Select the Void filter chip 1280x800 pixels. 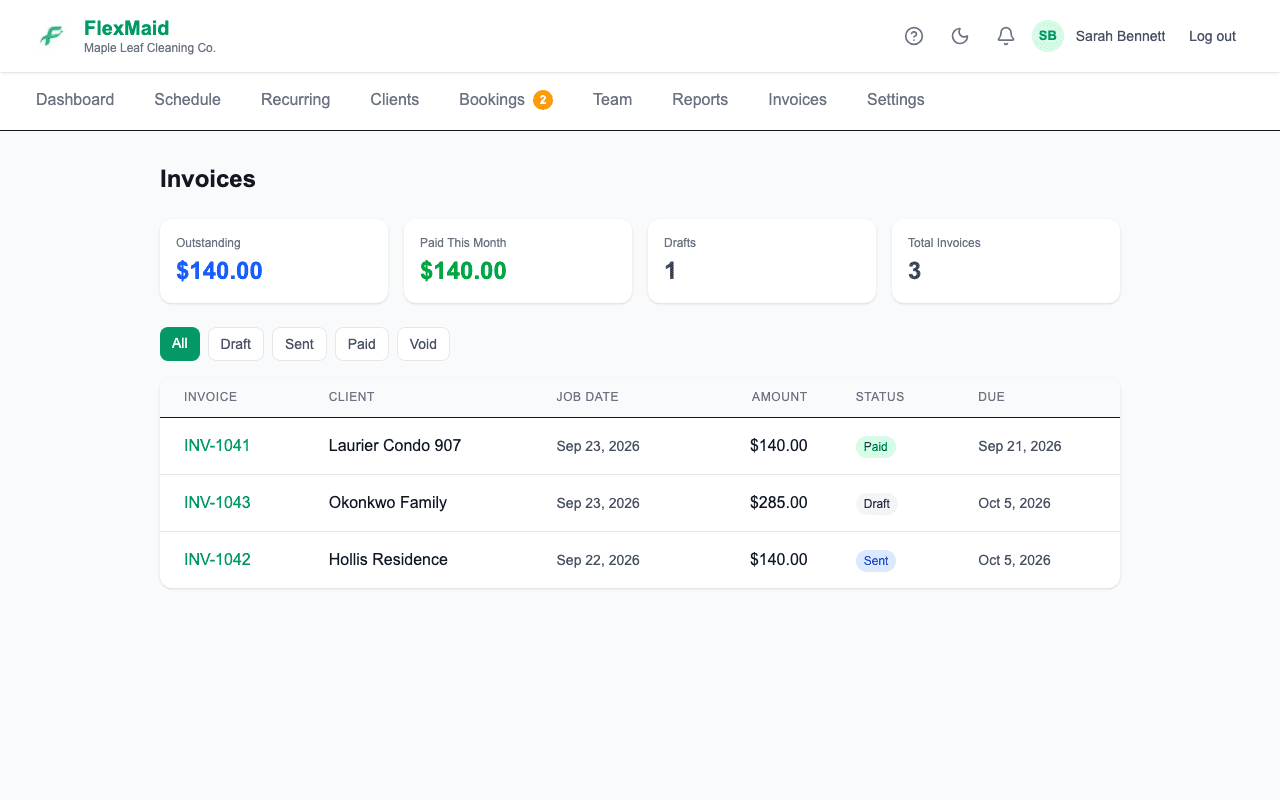point(423,344)
